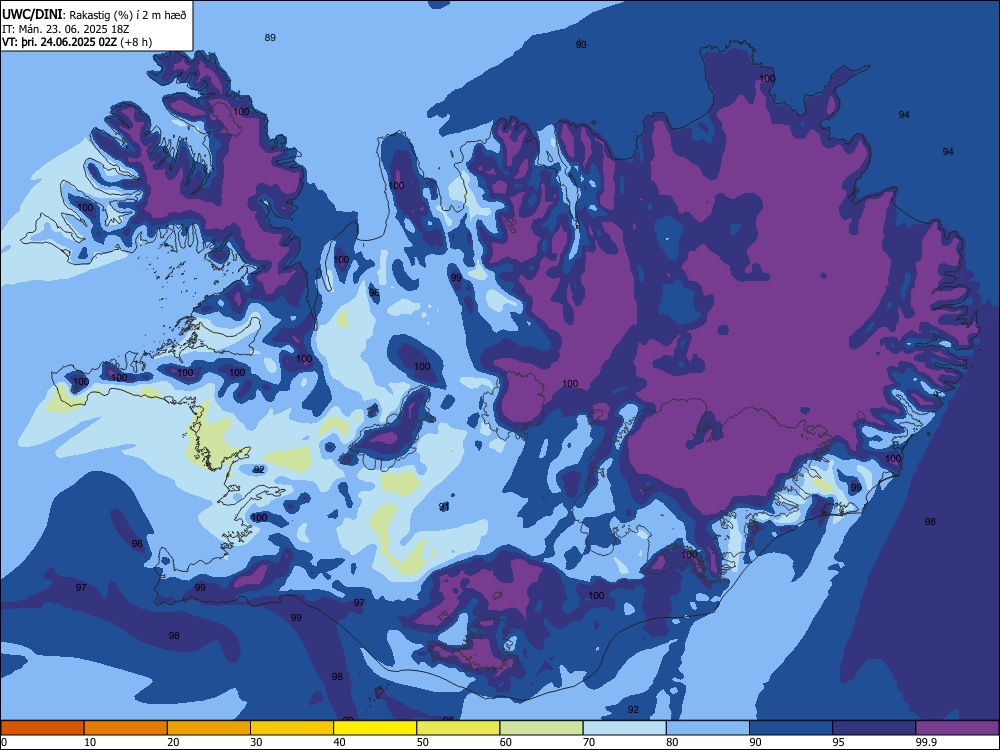Click the legend tick label "99.9"
Image resolution: width=1000 pixels, height=750 pixels.
point(925,742)
